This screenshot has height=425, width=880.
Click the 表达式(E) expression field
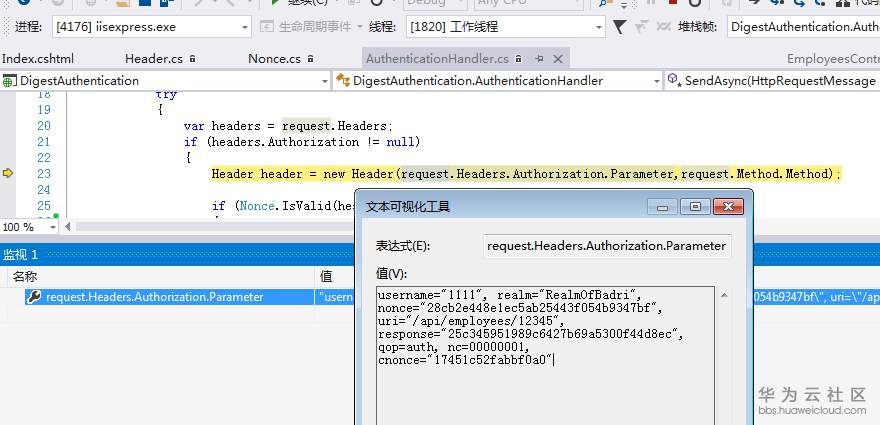point(607,246)
